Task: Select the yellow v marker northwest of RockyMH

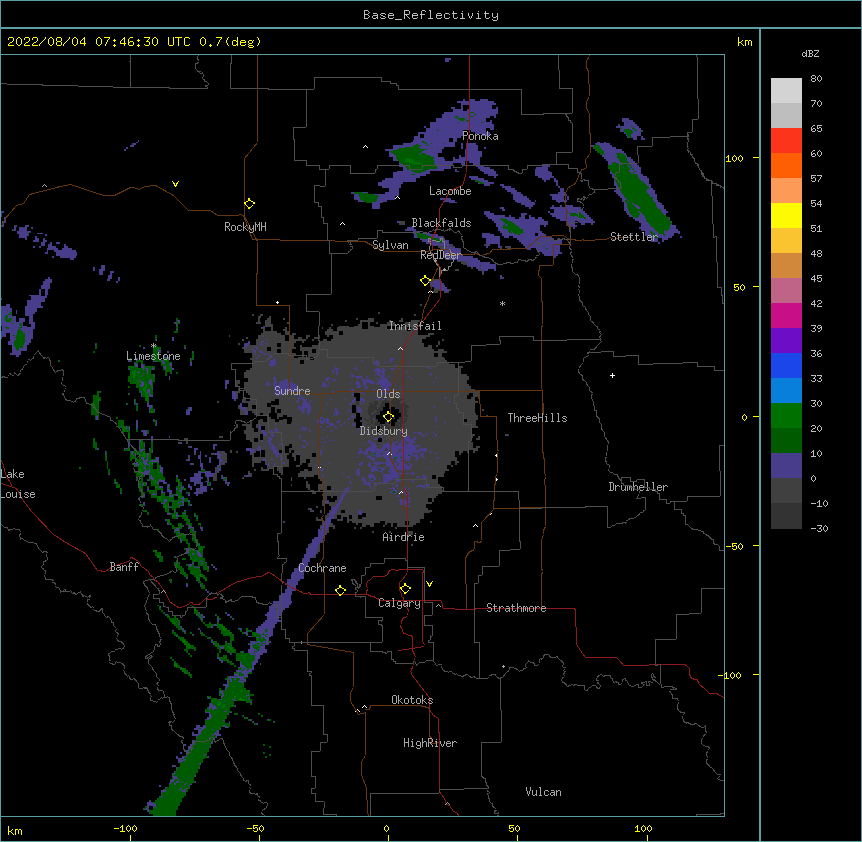Action: pyautogui.click(x=175, y=184)
